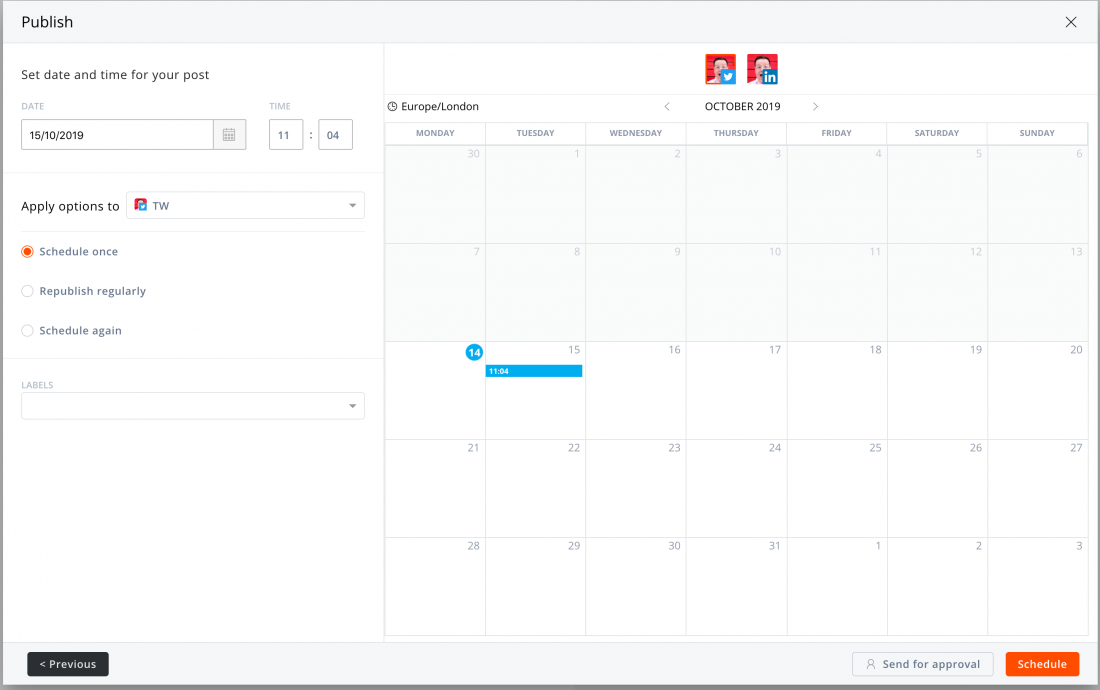Select Republish regularly radio button
Image resolution: width=1100 pixels, height=690 pixels.
[x=28, y=291]
